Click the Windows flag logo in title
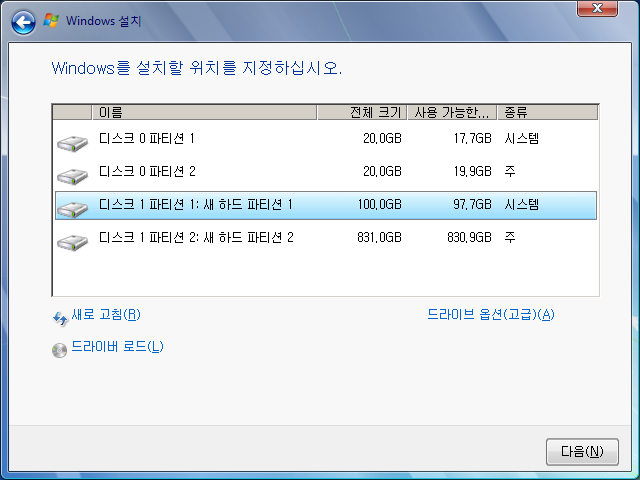 51,20
